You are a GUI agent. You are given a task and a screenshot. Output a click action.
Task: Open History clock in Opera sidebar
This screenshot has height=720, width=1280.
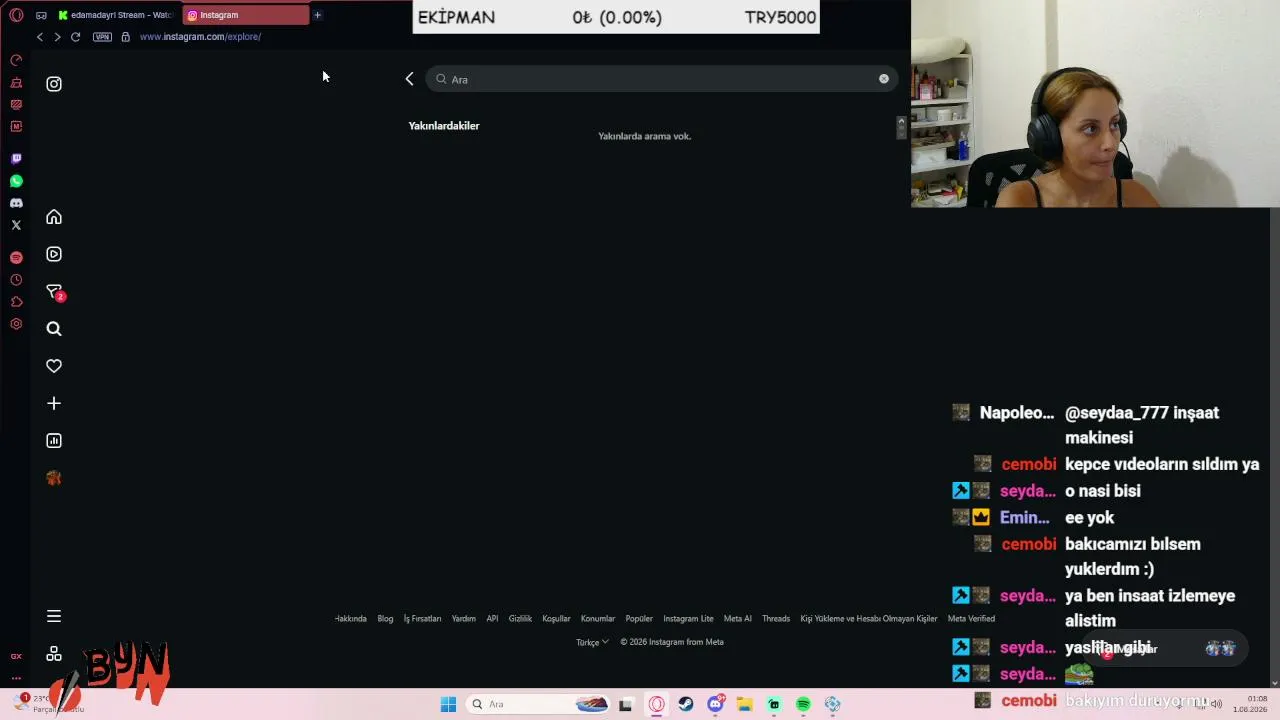pyautogui.click(x=16, y=280)
